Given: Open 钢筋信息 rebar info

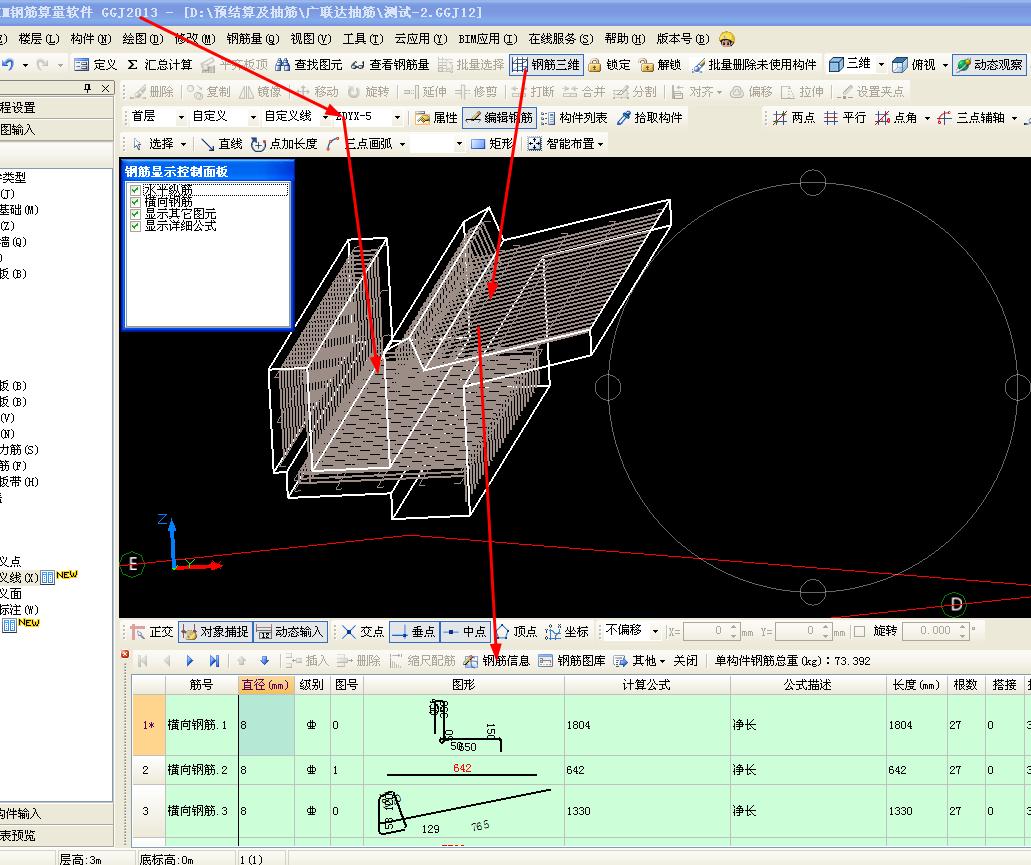Looking at the screenshot, I should click(x=496, y=661).
